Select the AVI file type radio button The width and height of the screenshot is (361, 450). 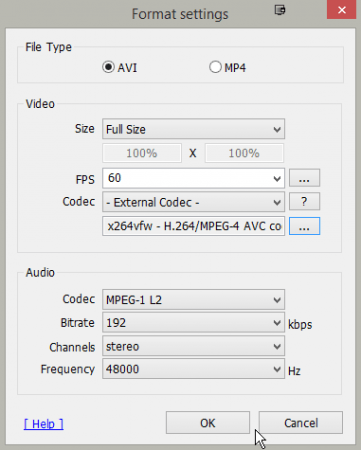coord(108,67)
